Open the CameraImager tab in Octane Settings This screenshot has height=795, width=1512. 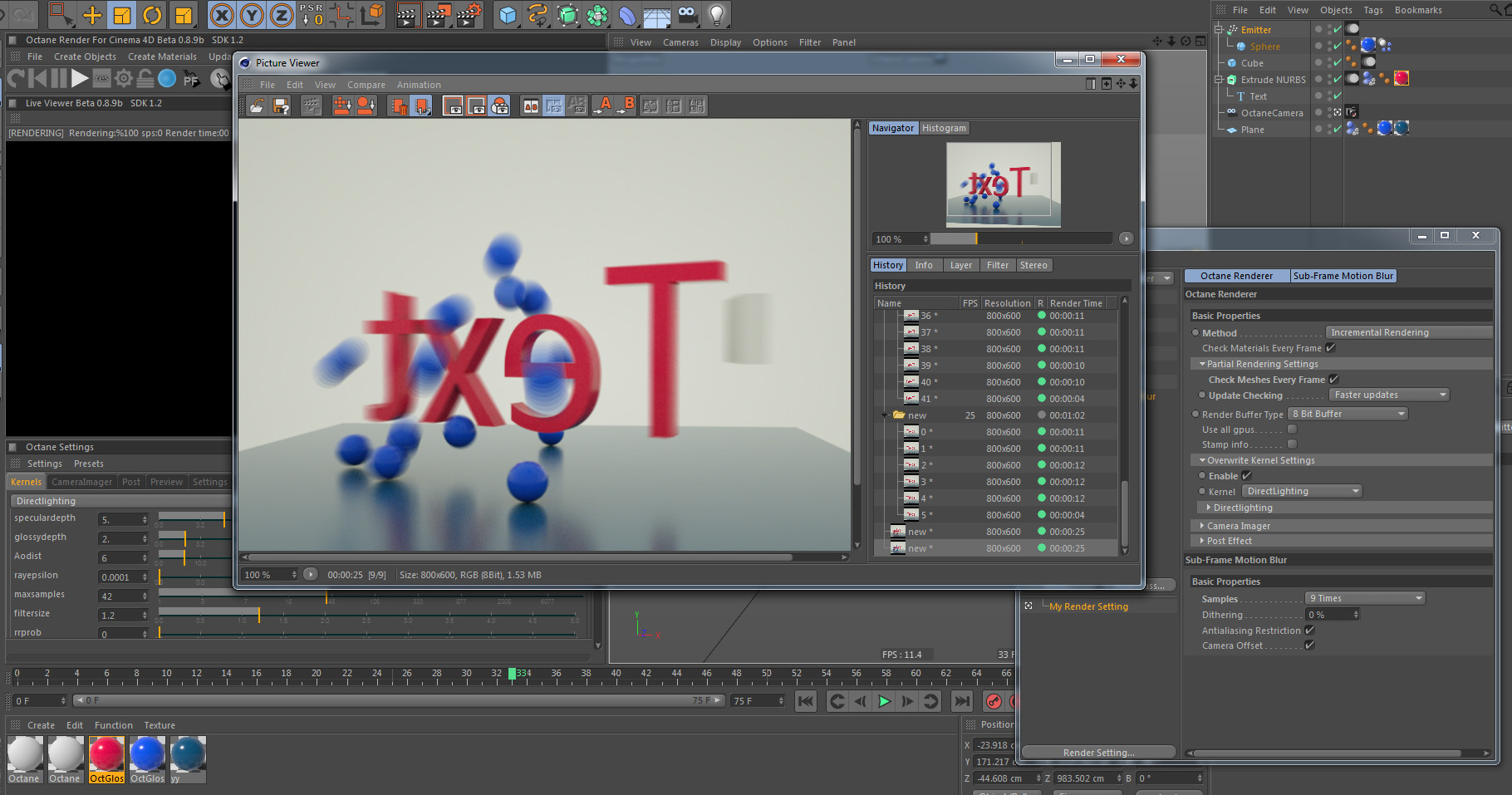(x=81, y=482)
